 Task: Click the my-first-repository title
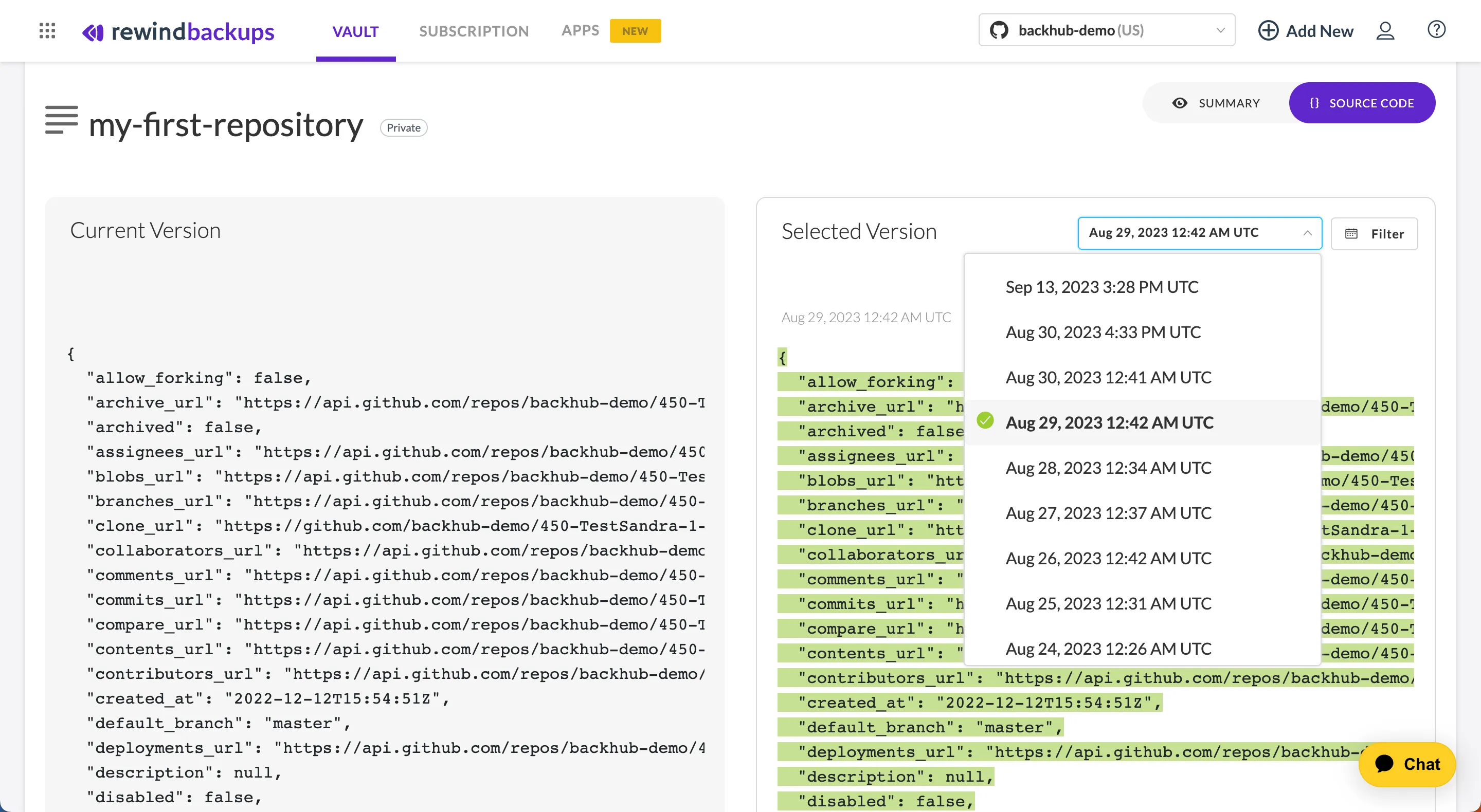226,125
